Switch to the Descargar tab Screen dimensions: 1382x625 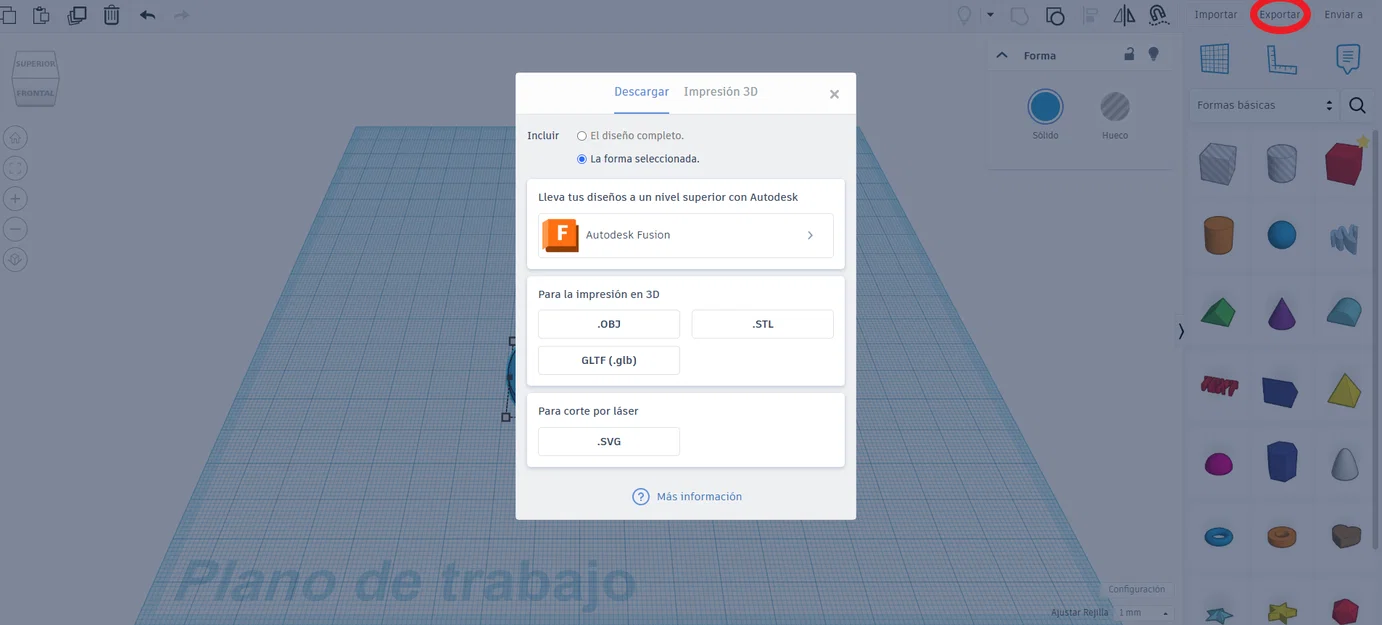641,92
